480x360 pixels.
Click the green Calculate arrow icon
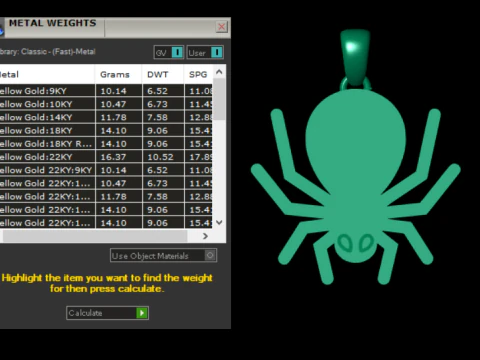[142, 313]
